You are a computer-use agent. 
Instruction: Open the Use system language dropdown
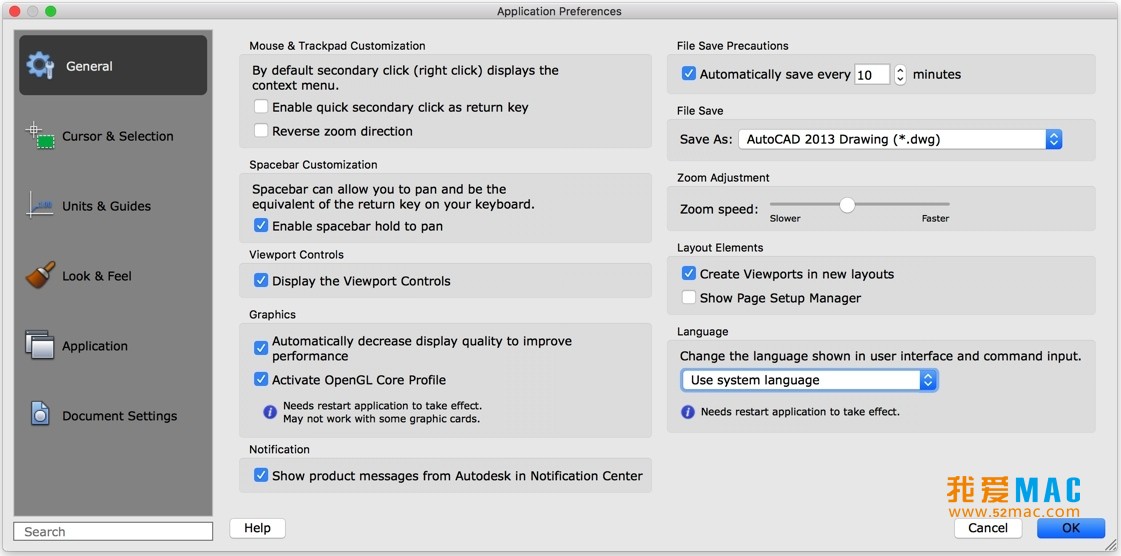pyautogui.click(x=809, y=380)
